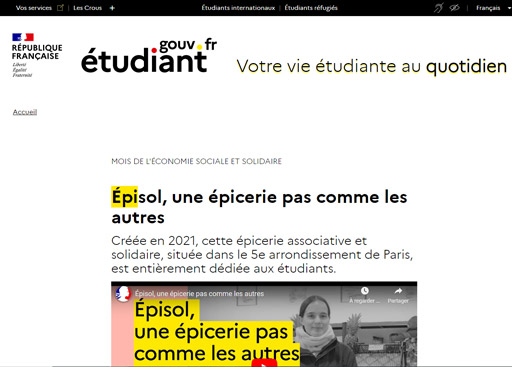512x367 pixels.
Task: Click the 'Votre vie étudiante au quotidien' tagline
Action: tap(372, 66)
